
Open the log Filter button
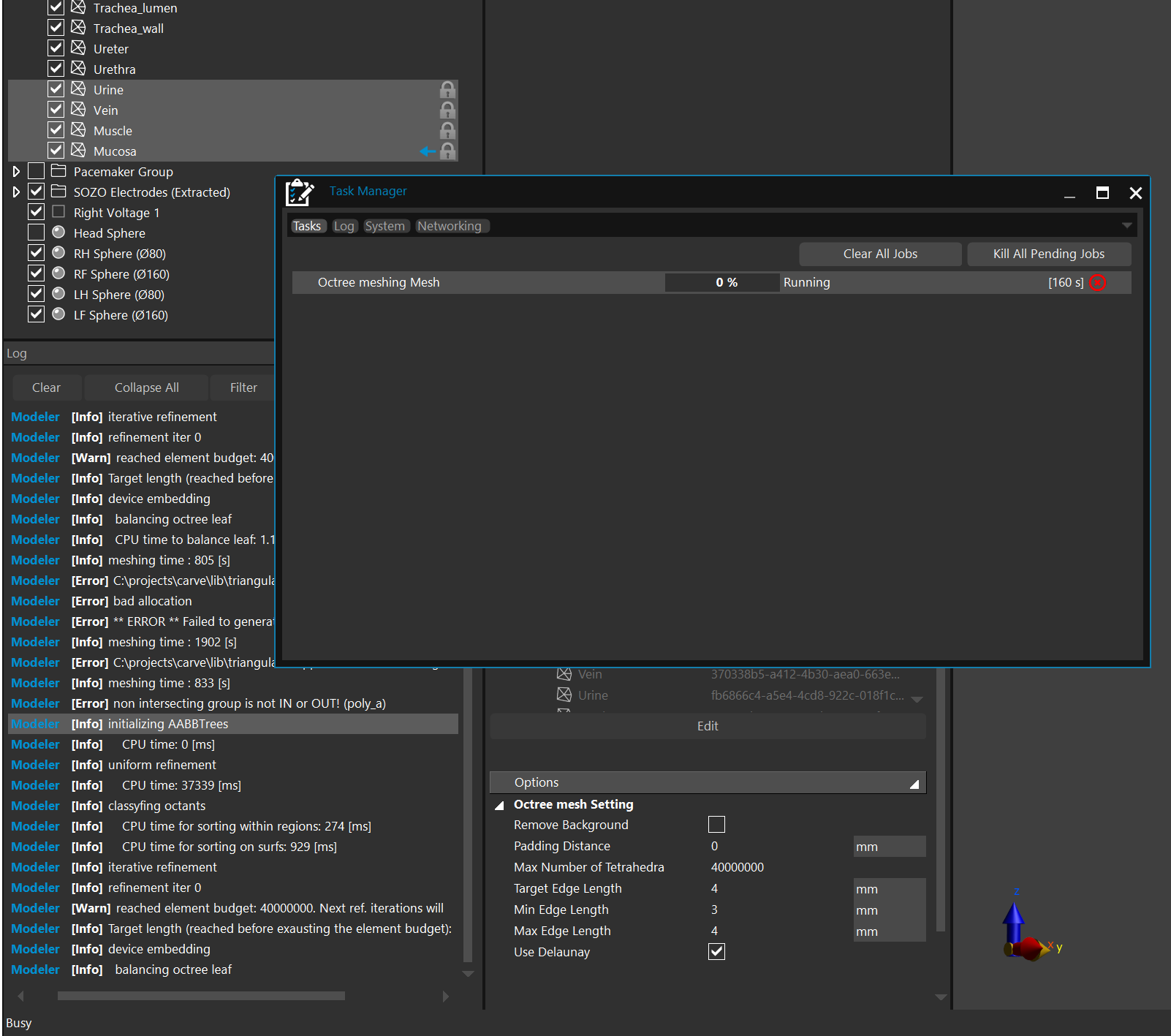(243, 387)
